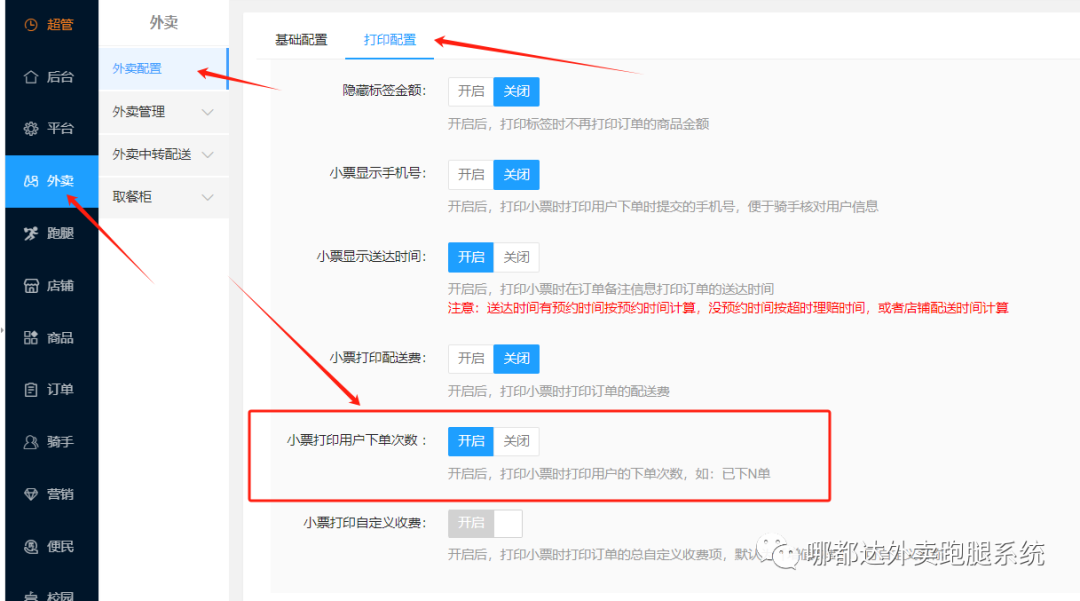Open the 骑手 person icon
The height and width of the screenshot is (601, 1080).
[x=31, y=442]
